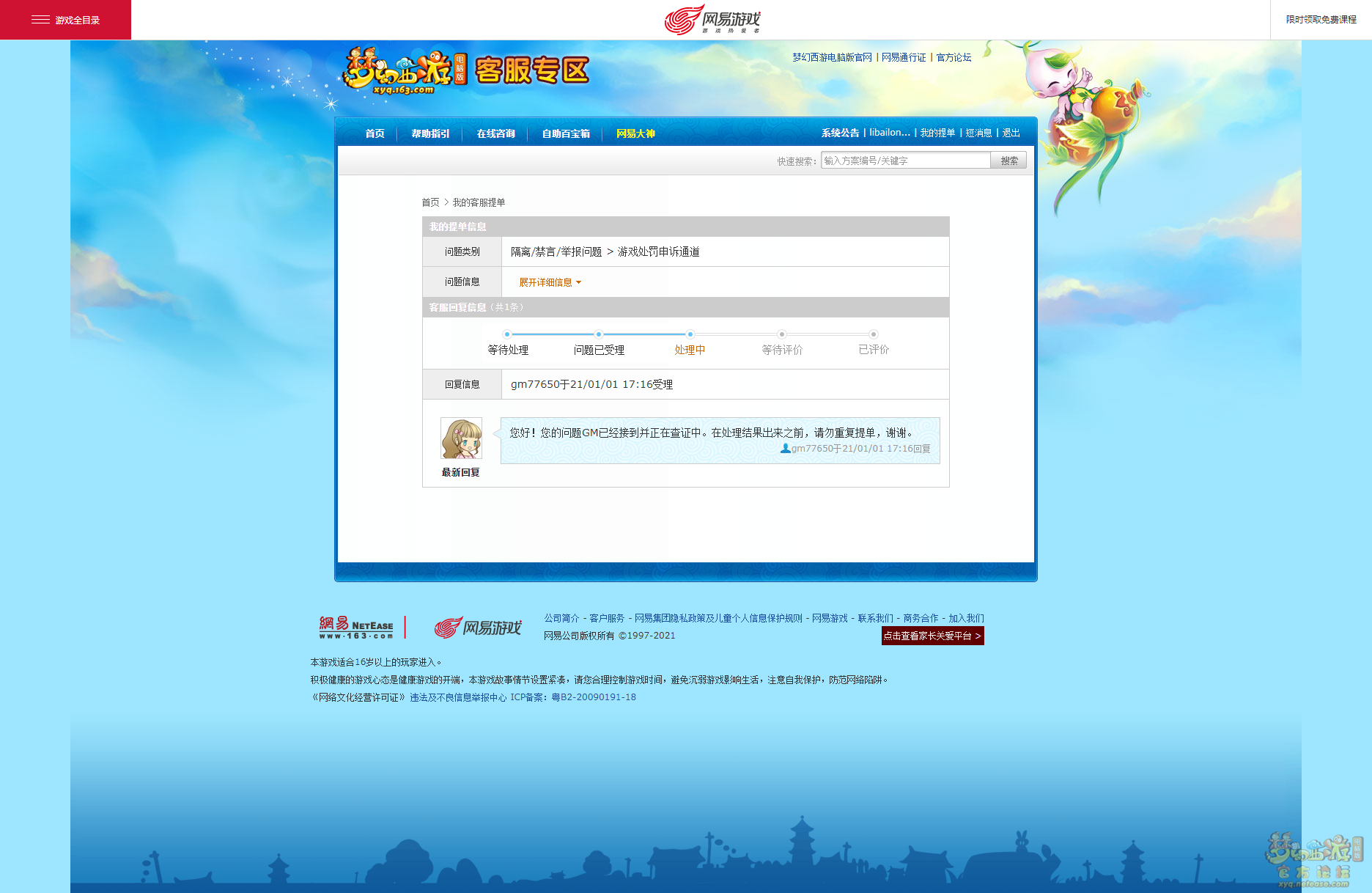Click the 梦幻西游 官方论坛 corner logo

(x=1313, y=860)
